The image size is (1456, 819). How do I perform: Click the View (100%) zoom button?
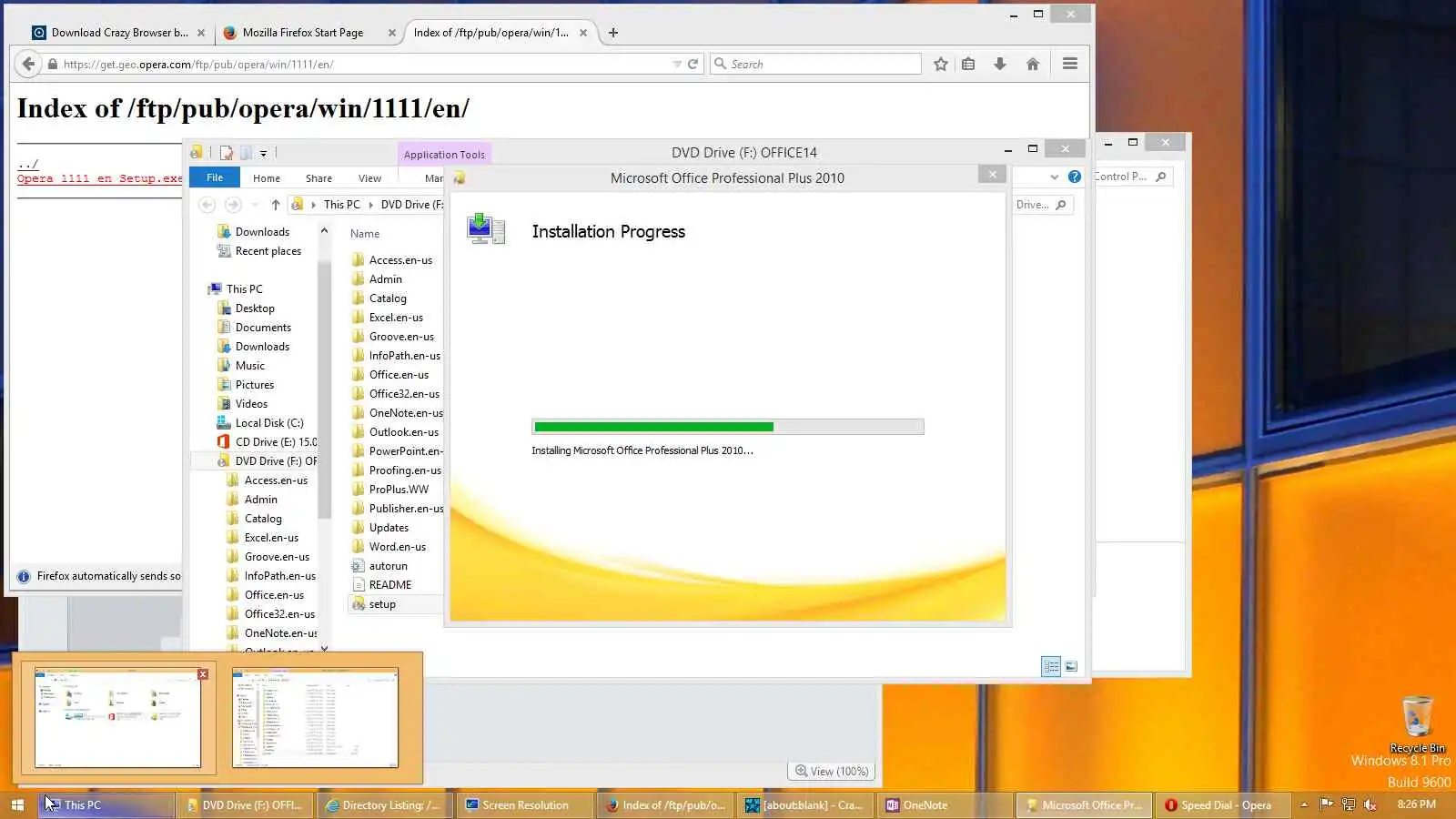pyautogui.click(x=831, y=771)
